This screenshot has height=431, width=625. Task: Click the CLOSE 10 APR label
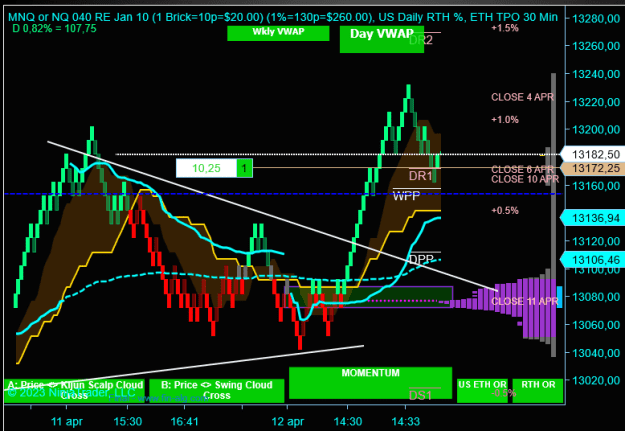pos(525,179)
